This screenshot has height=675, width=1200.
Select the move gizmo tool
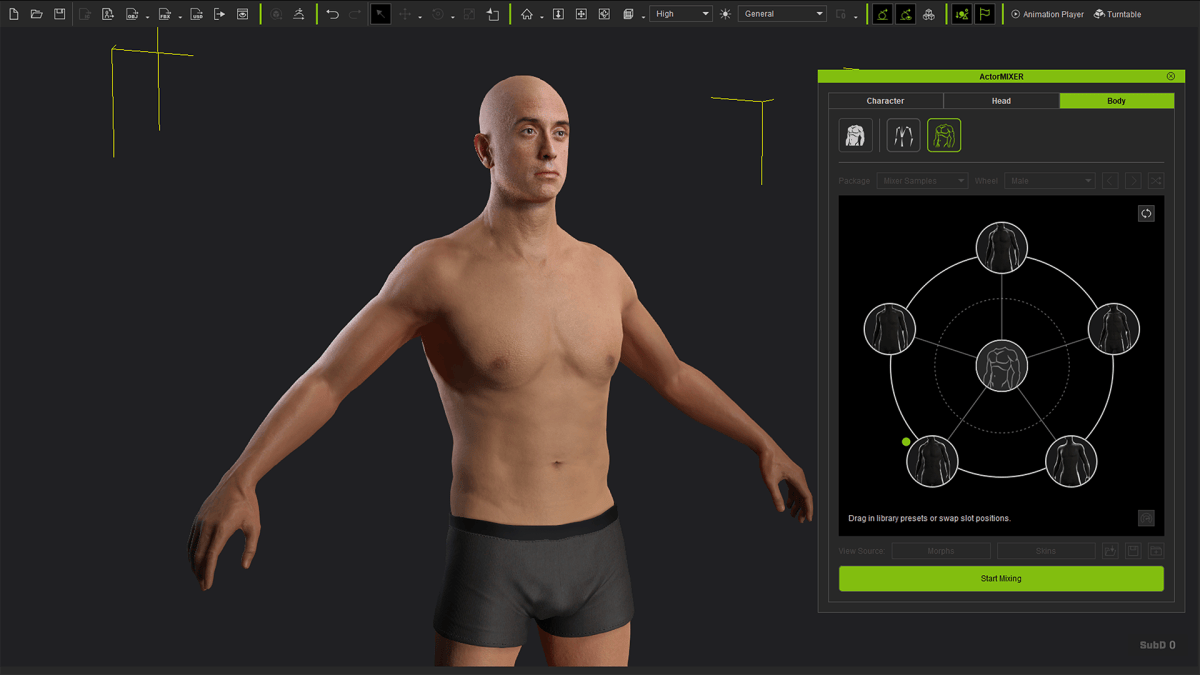coord(406,14)
